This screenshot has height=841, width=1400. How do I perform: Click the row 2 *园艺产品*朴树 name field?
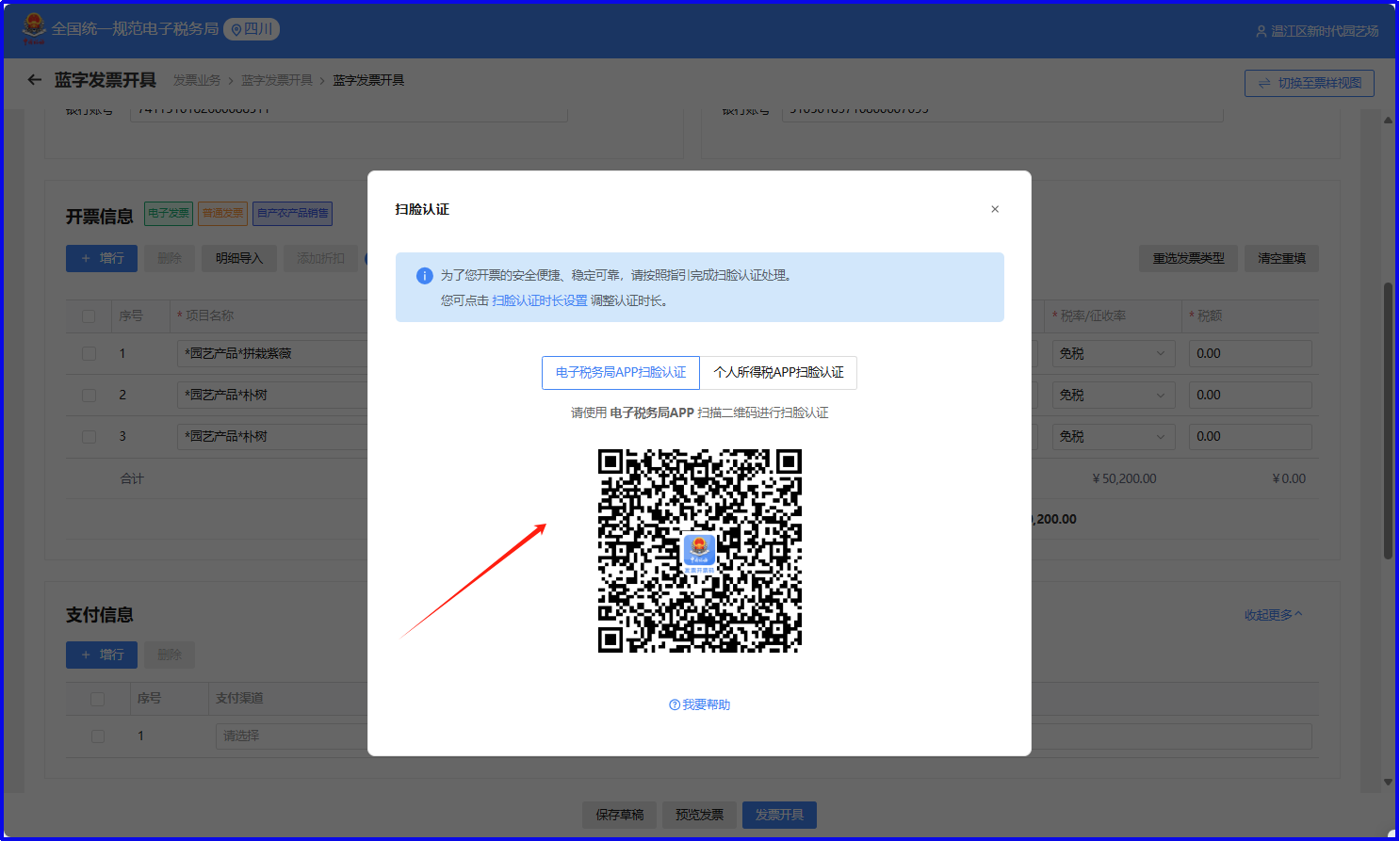(272, 395)
